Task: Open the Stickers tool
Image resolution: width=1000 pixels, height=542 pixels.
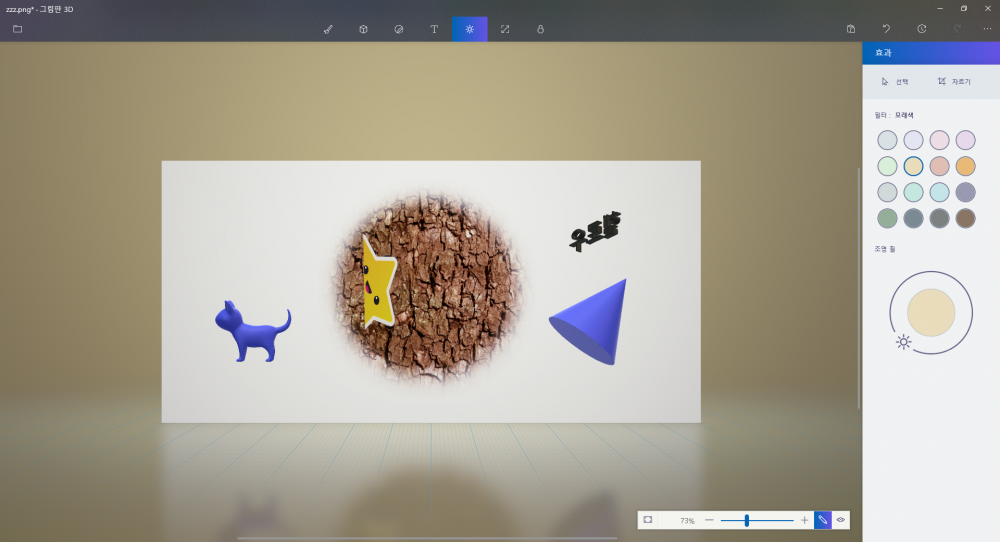Action: point(398,29)
